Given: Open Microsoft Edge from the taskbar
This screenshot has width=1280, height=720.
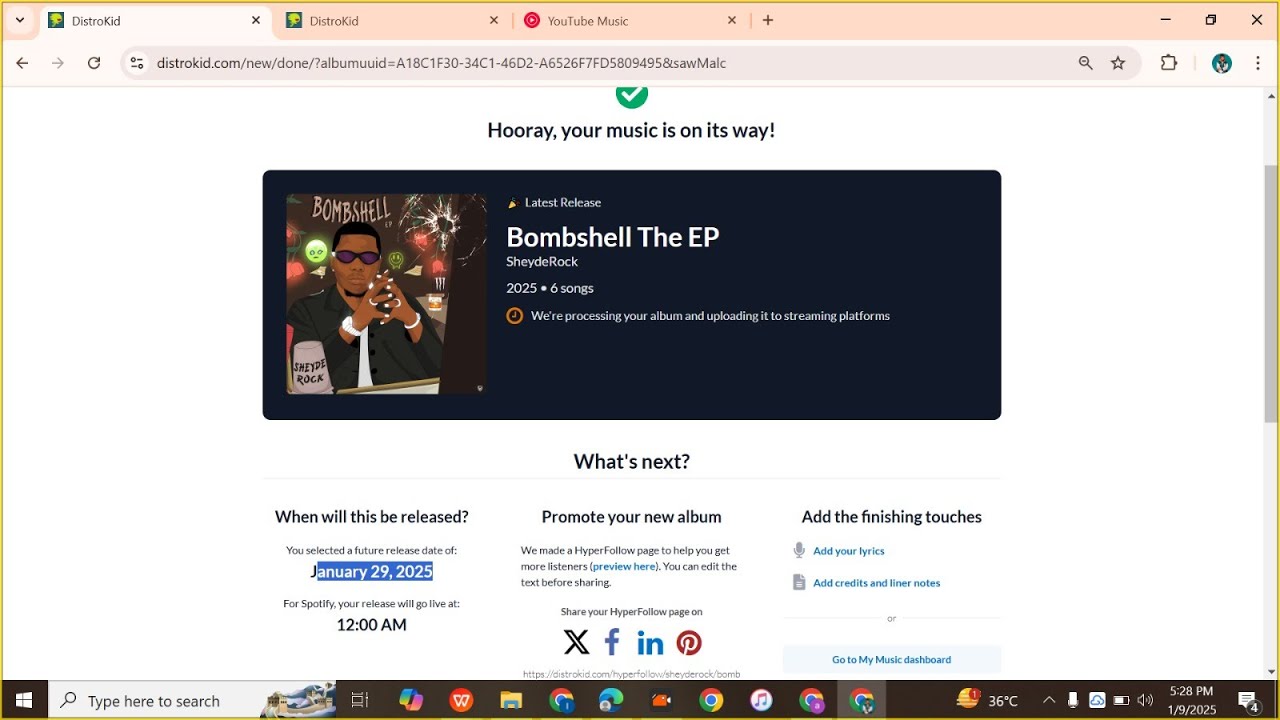Looking at the screenshot, I should [611, 700].
